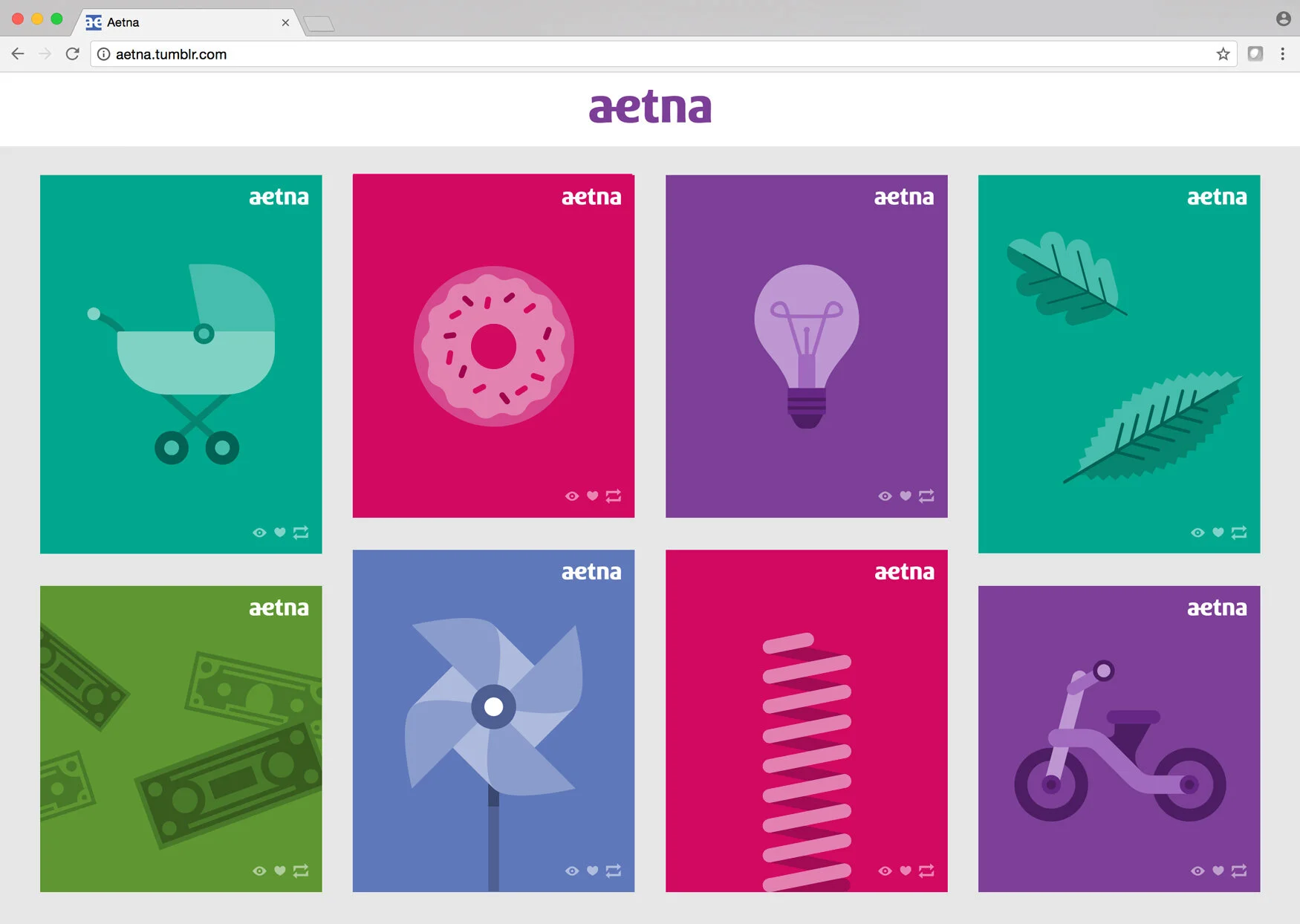Like the blue pinwheel post

tap(593, 871)
